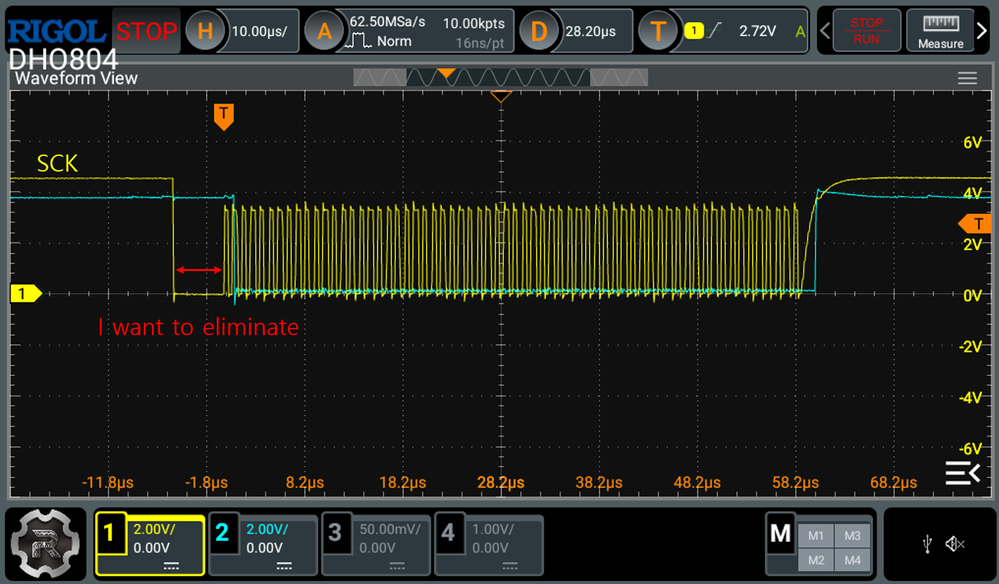Tap the 10.00µs/ horizontal scale value

pos(259,31)
